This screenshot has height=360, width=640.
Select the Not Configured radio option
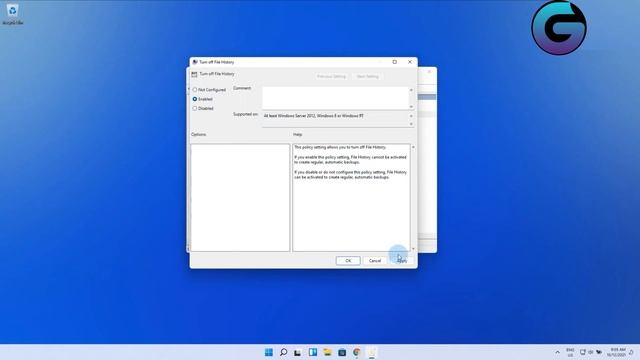[x=209, y=90]
